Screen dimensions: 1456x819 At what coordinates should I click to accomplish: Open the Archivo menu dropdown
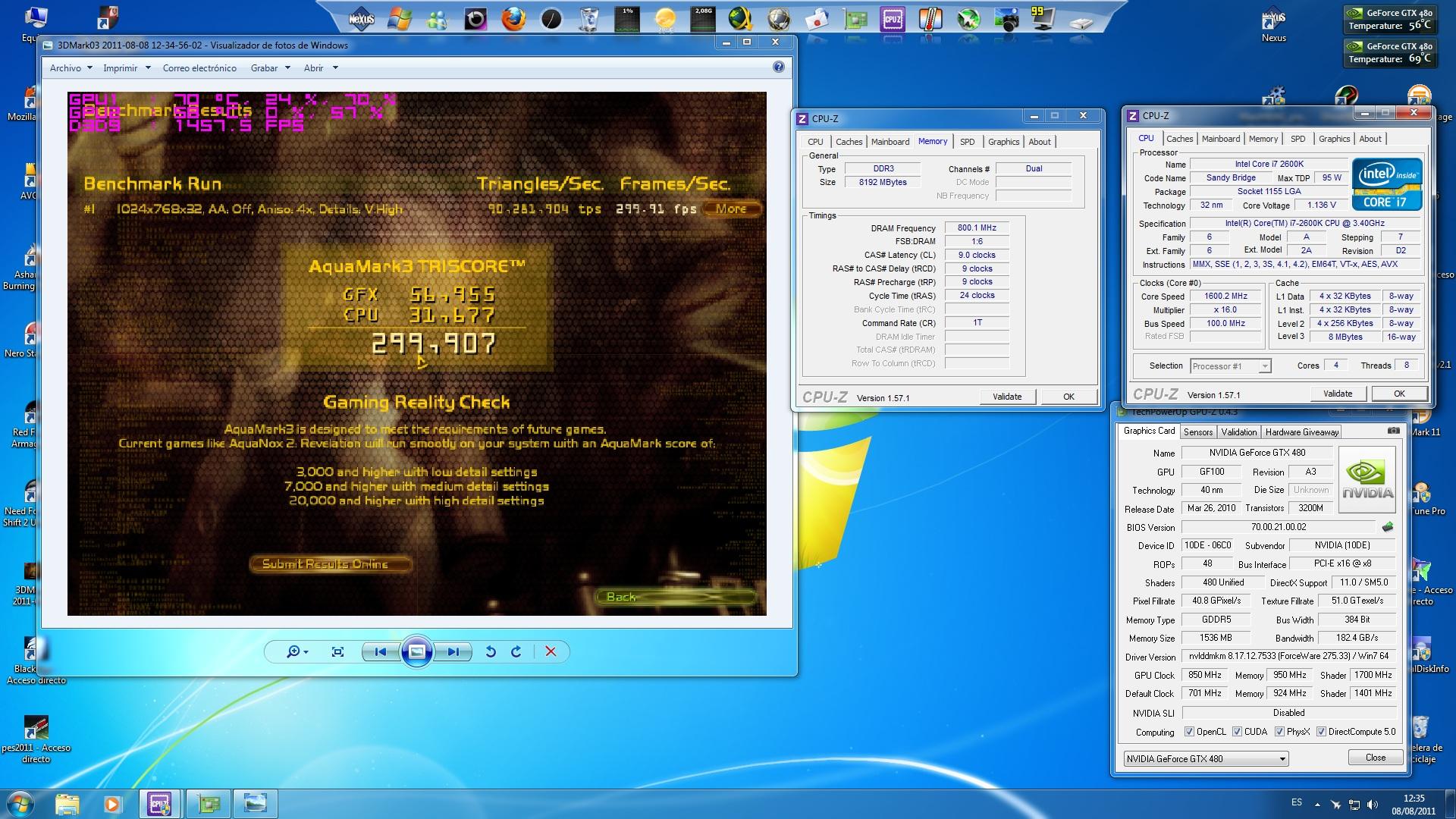(x=71, y=67)
